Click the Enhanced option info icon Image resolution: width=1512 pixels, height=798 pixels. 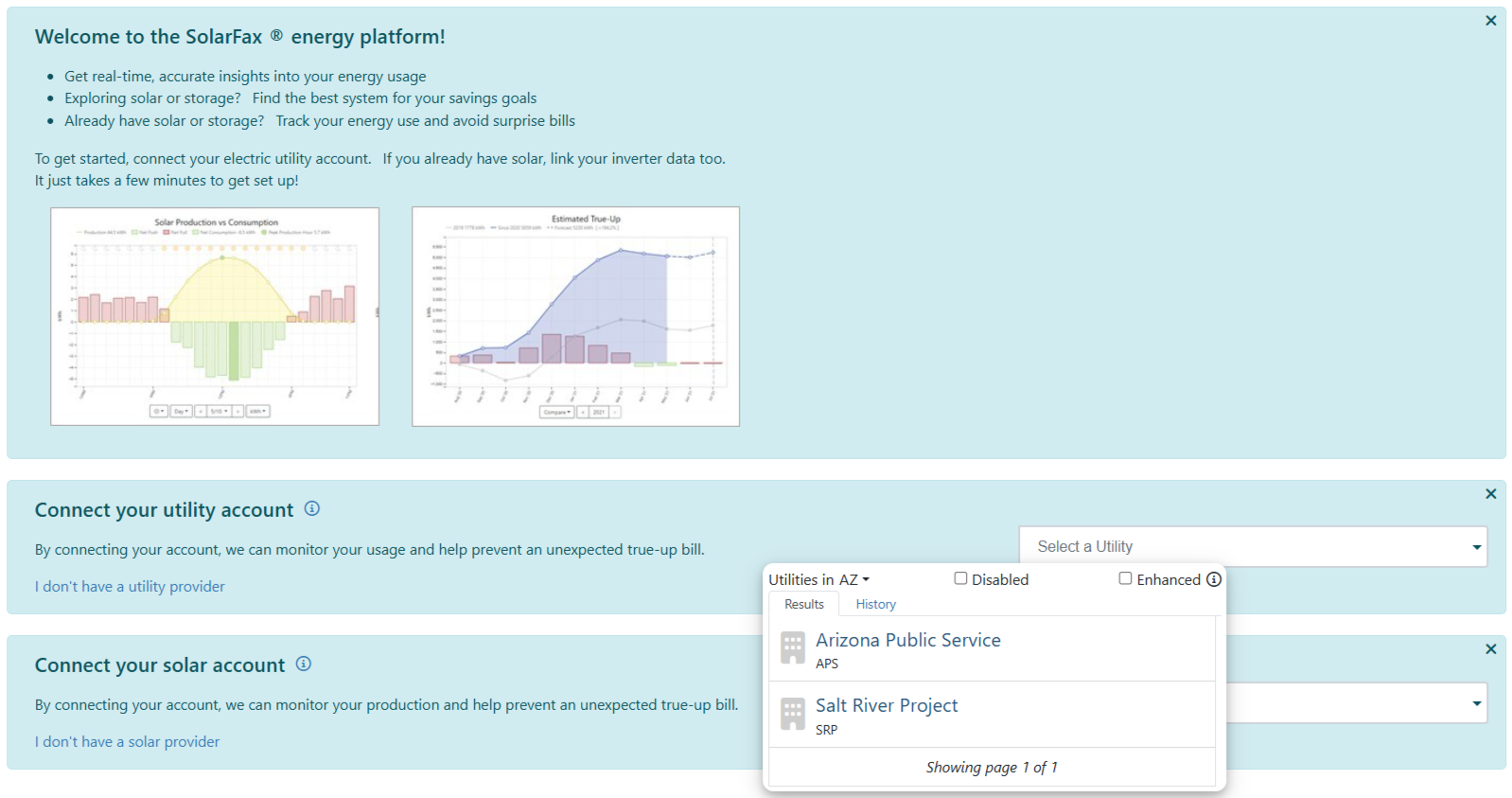coord(1214,579)
